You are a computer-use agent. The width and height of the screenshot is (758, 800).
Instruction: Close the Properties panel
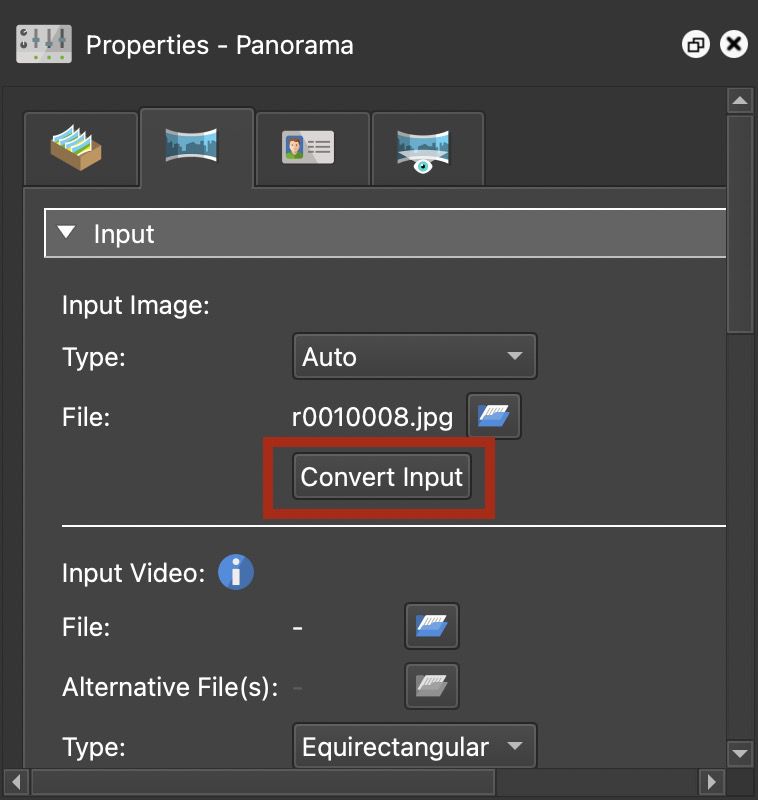(733, 44)
